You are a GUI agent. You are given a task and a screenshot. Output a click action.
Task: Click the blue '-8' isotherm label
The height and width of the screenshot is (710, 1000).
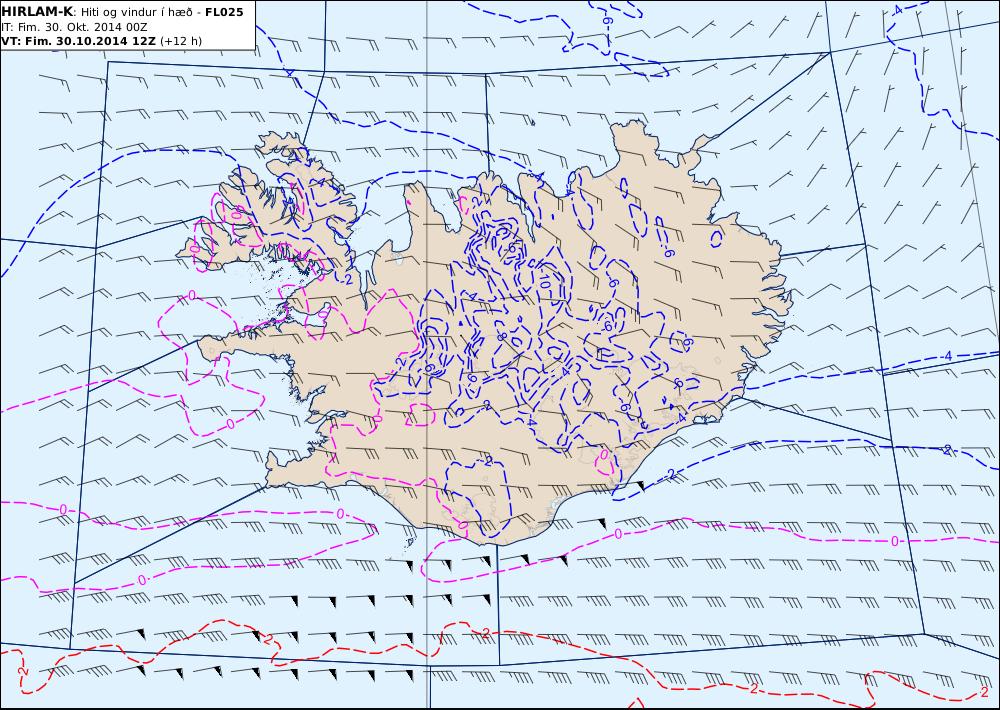(501, 336)
